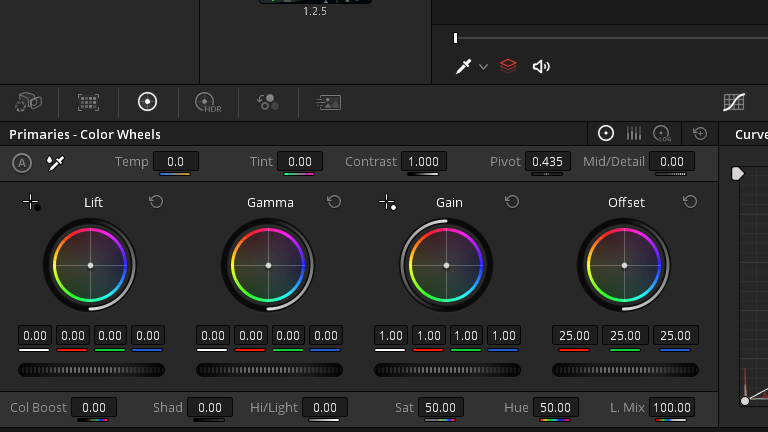Screen dimensions: 768x432
Task: Select the Offset blue value field
Action: pyautogui.click(x=675, y=336)
